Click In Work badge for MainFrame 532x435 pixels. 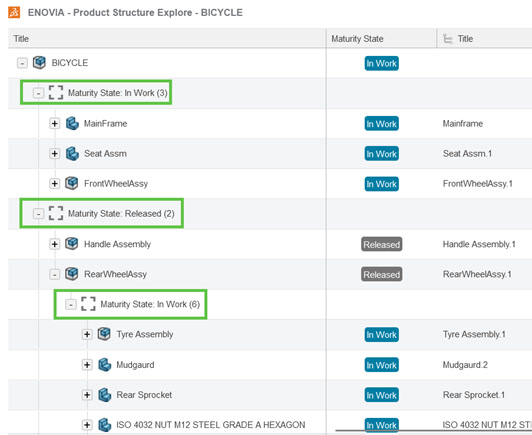pyautogui.click(x=382, y=124)
